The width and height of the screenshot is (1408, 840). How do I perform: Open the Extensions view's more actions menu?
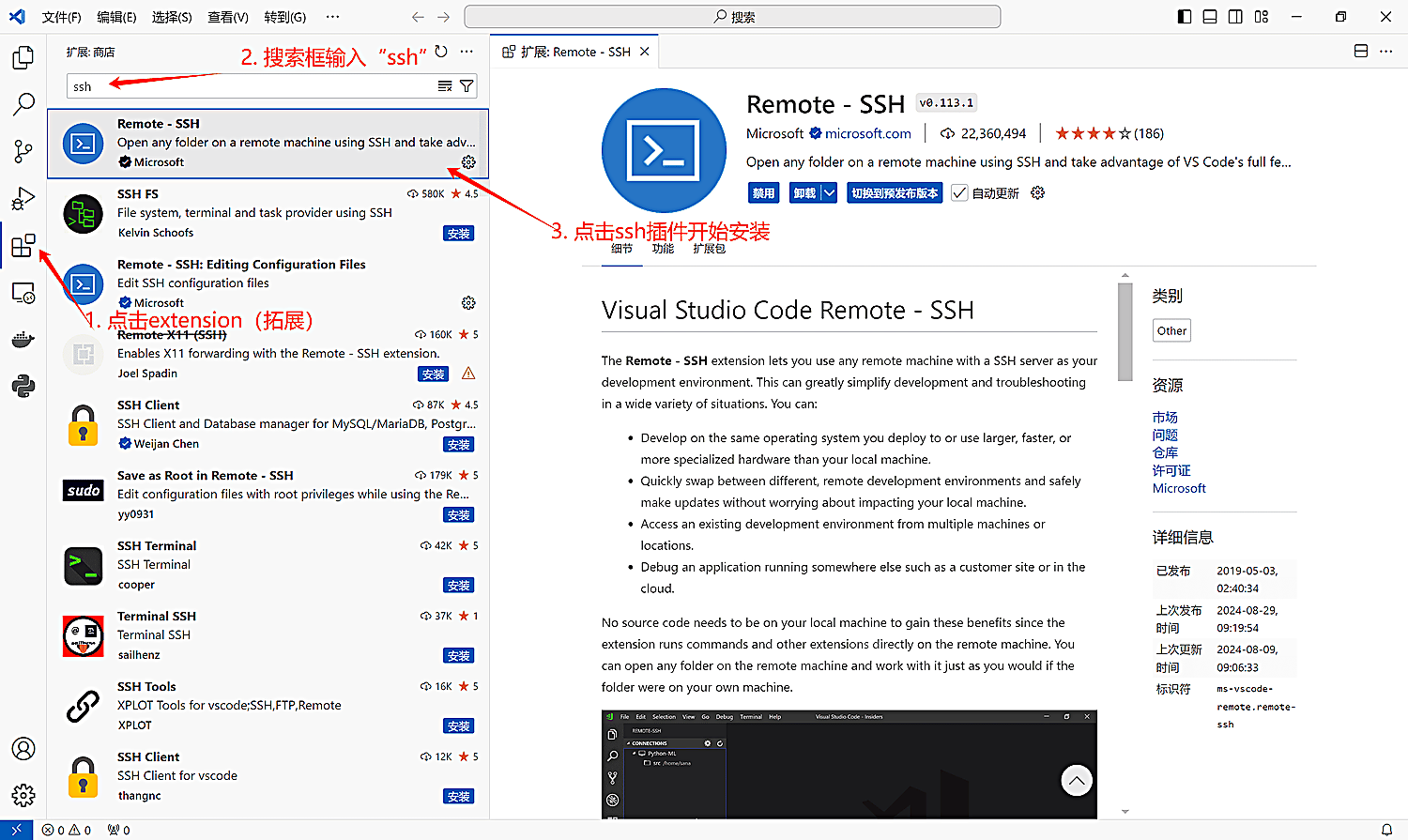coord(467,52)
